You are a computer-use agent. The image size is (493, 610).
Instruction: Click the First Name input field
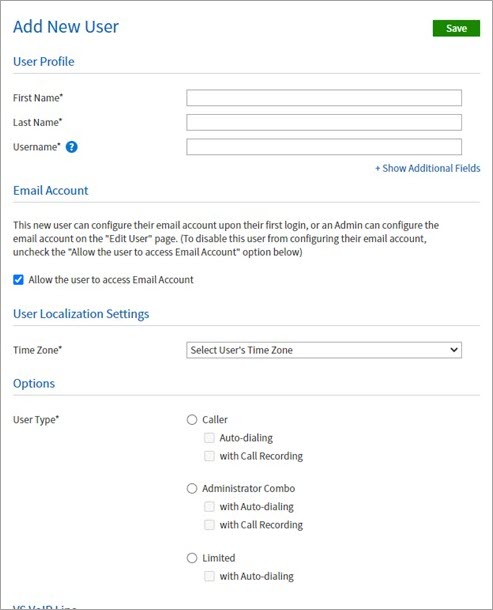pyautogui.click(x=324, y=98)
